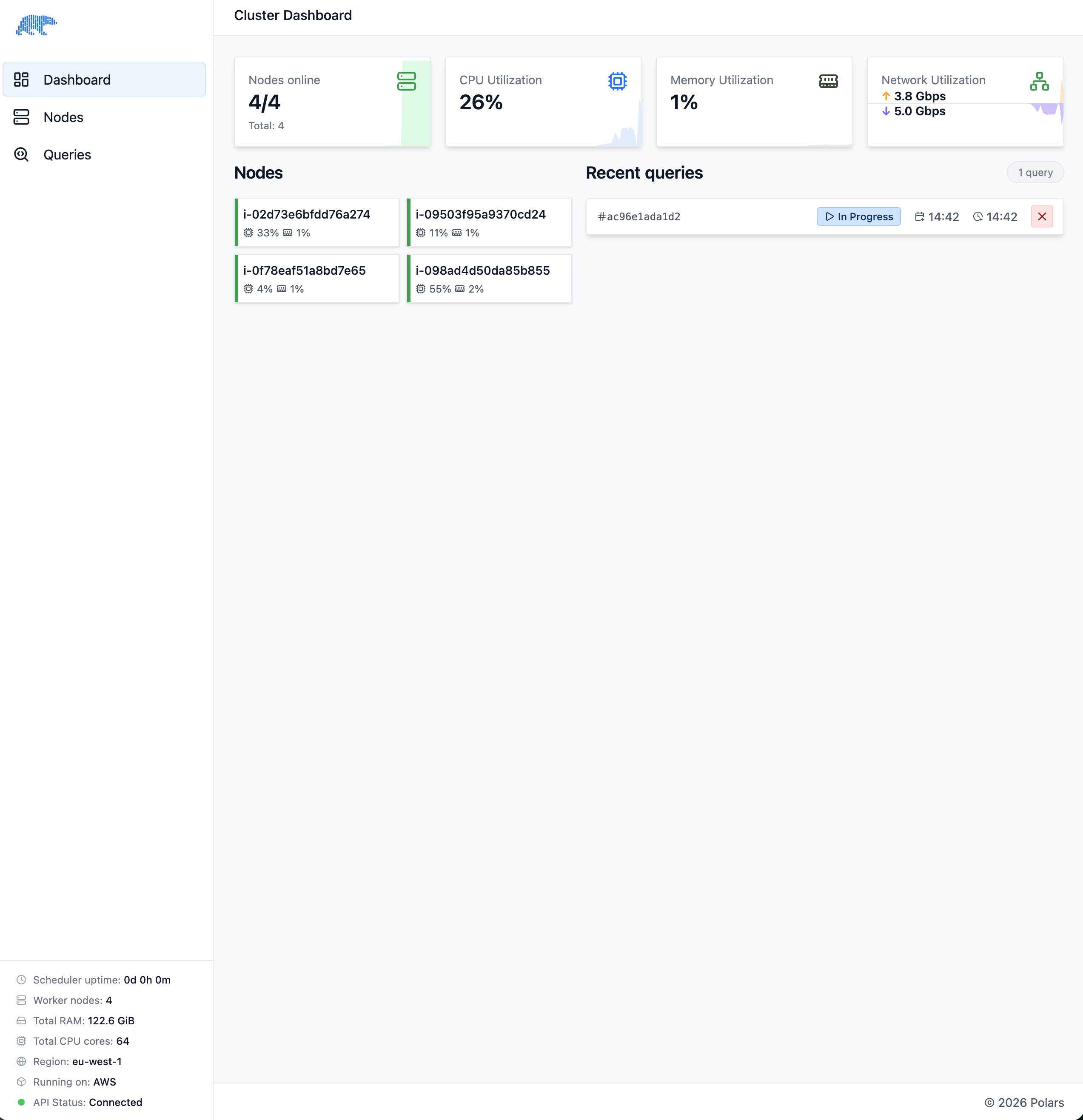Click the green API Status indicator dot
Screen dimensions: 1083x1120
[x=22, y=1102]
